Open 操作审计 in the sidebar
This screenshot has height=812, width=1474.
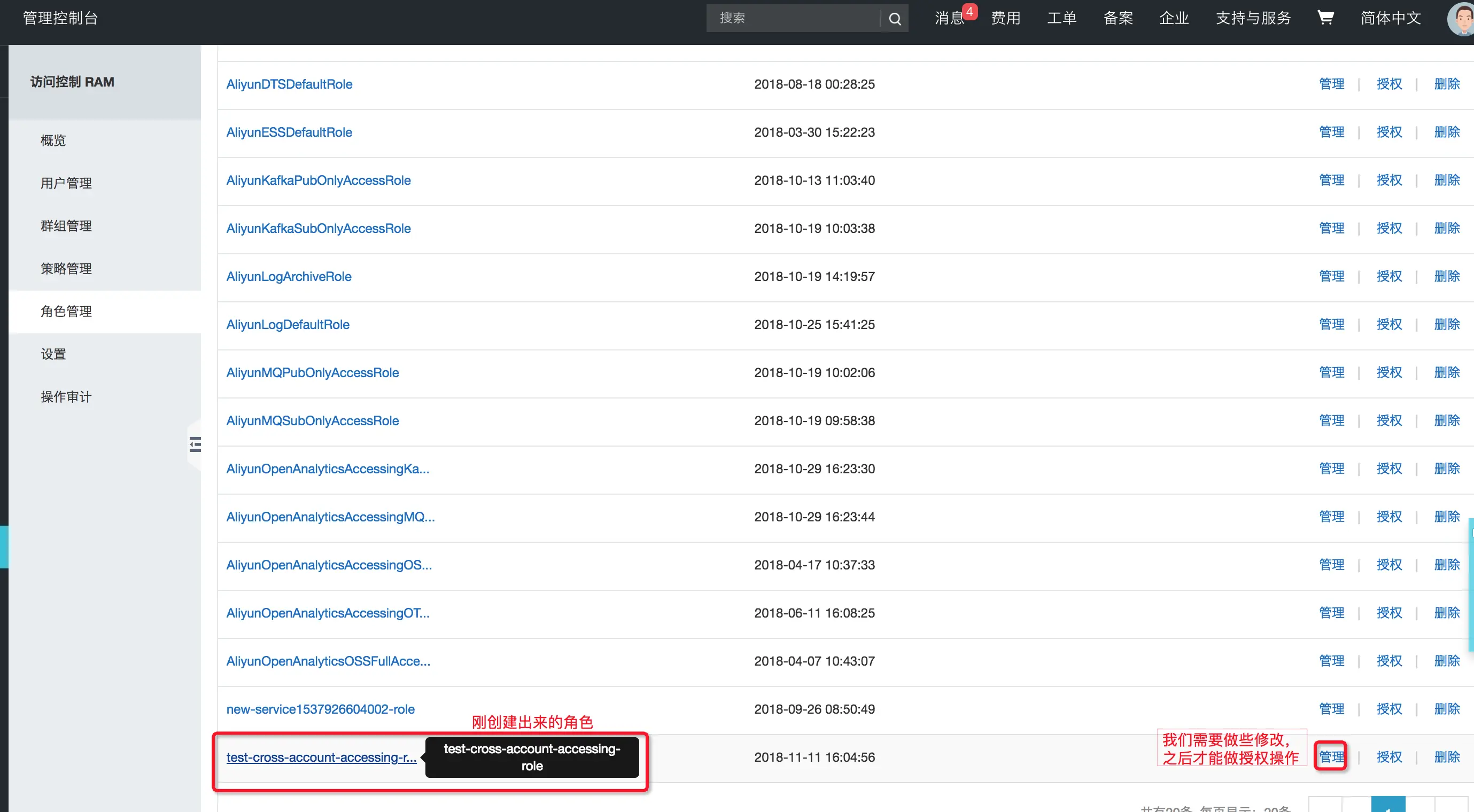coord(66,397)
